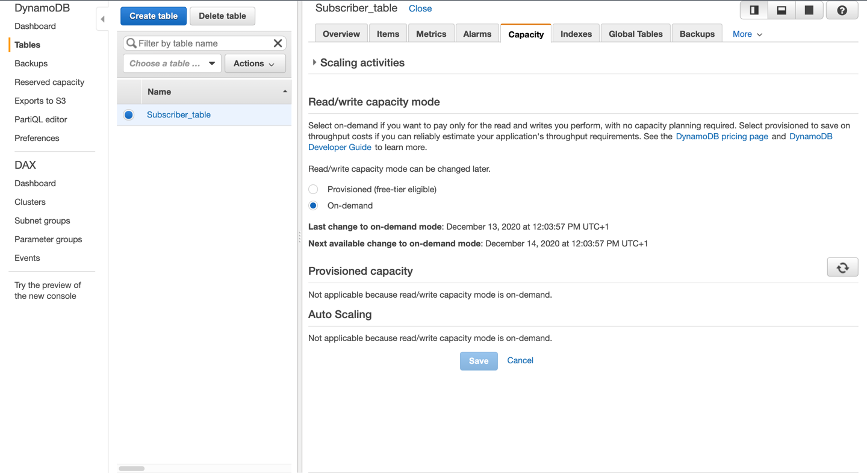Click the refresh icon beside Provisioned capacity
The height and width of the screenshot is (474, 868).
click(842, 267)
